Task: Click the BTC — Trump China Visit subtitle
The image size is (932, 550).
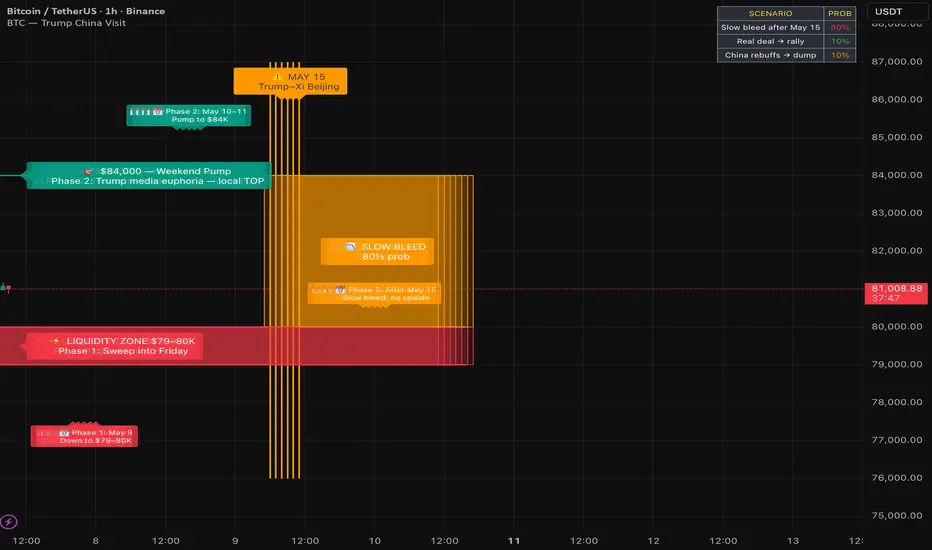Action: [66, 23]
